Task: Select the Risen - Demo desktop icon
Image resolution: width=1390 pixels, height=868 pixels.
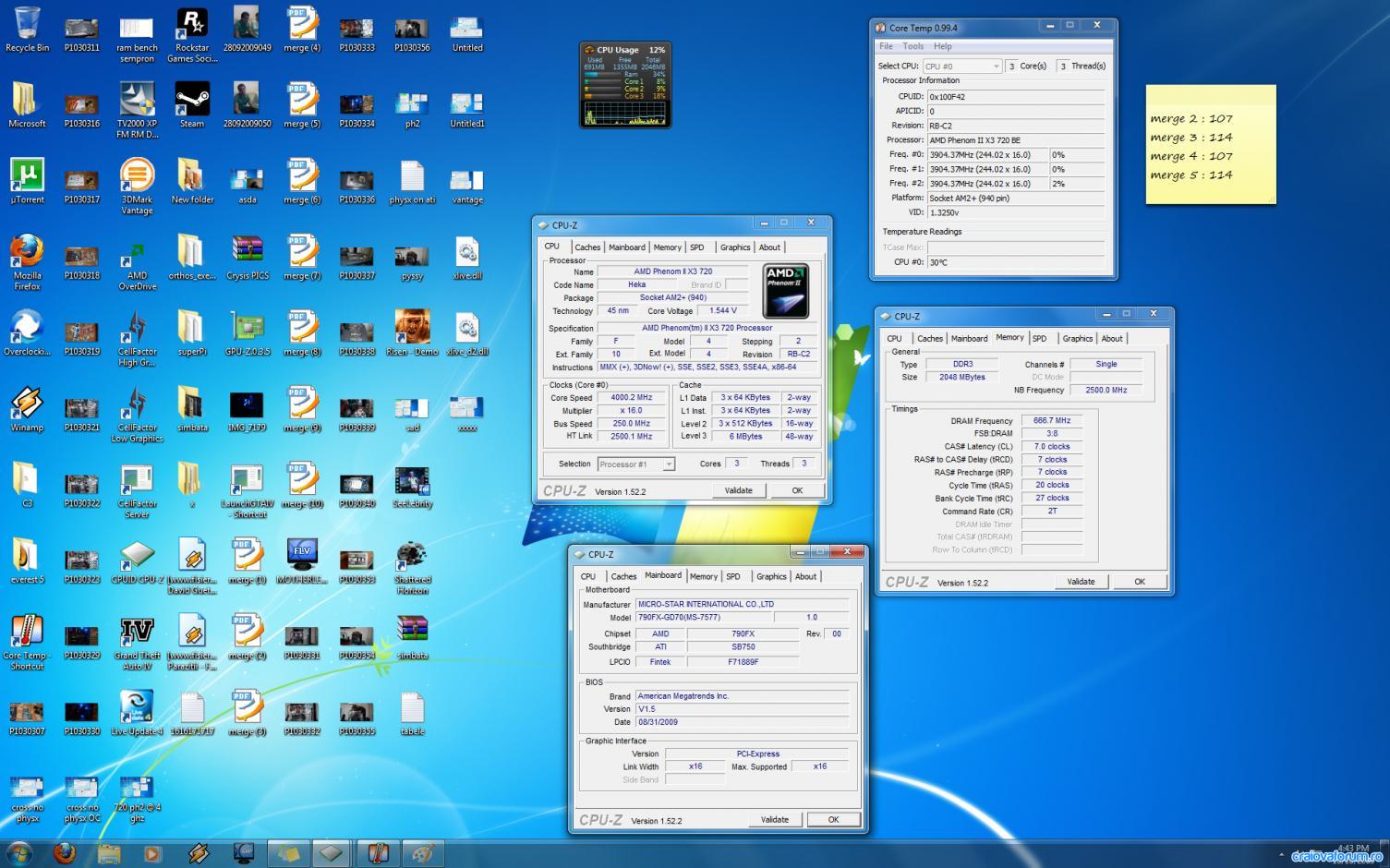Action: (412, 333)
